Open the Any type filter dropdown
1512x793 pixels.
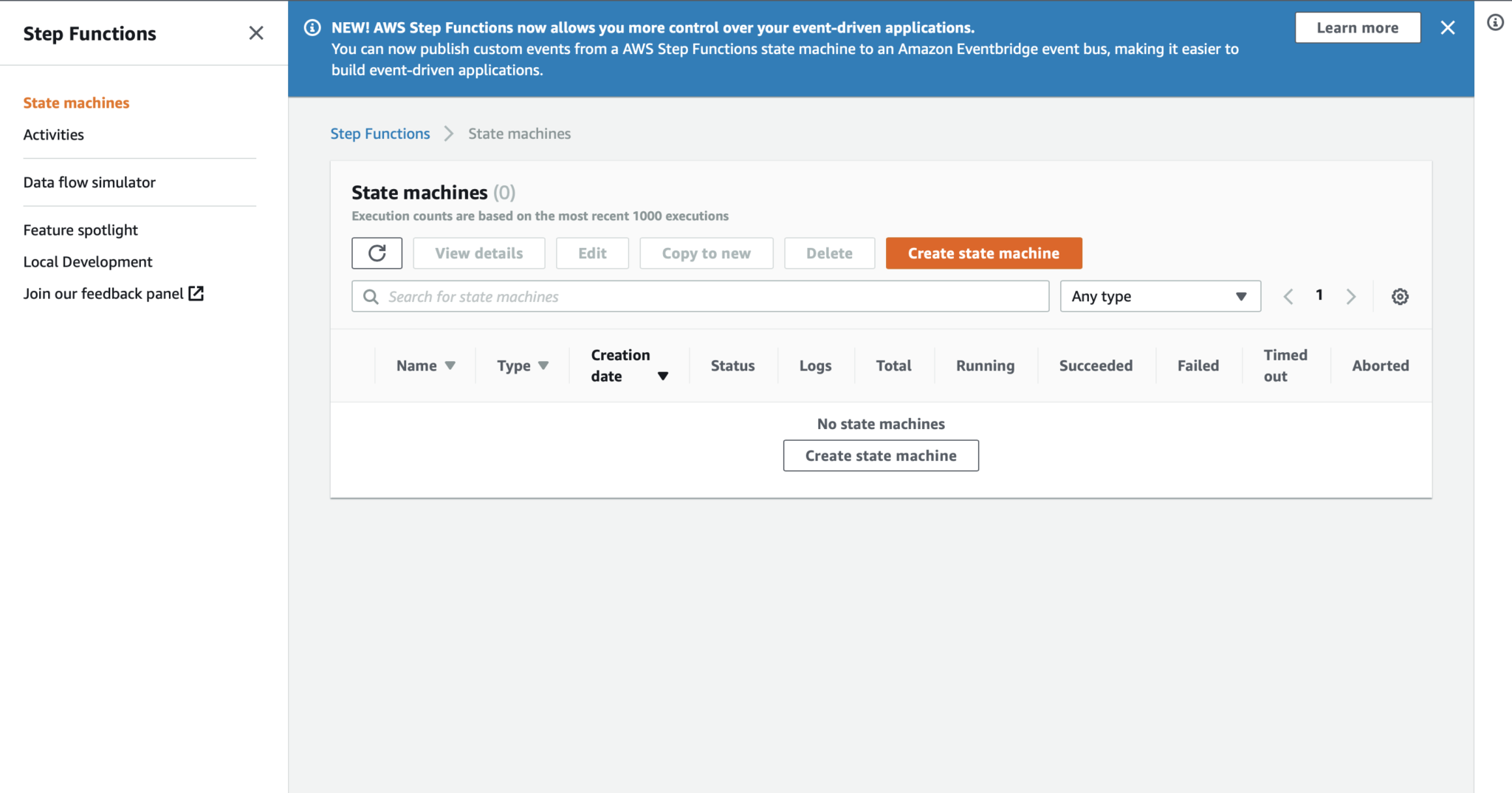[1159, 296]
